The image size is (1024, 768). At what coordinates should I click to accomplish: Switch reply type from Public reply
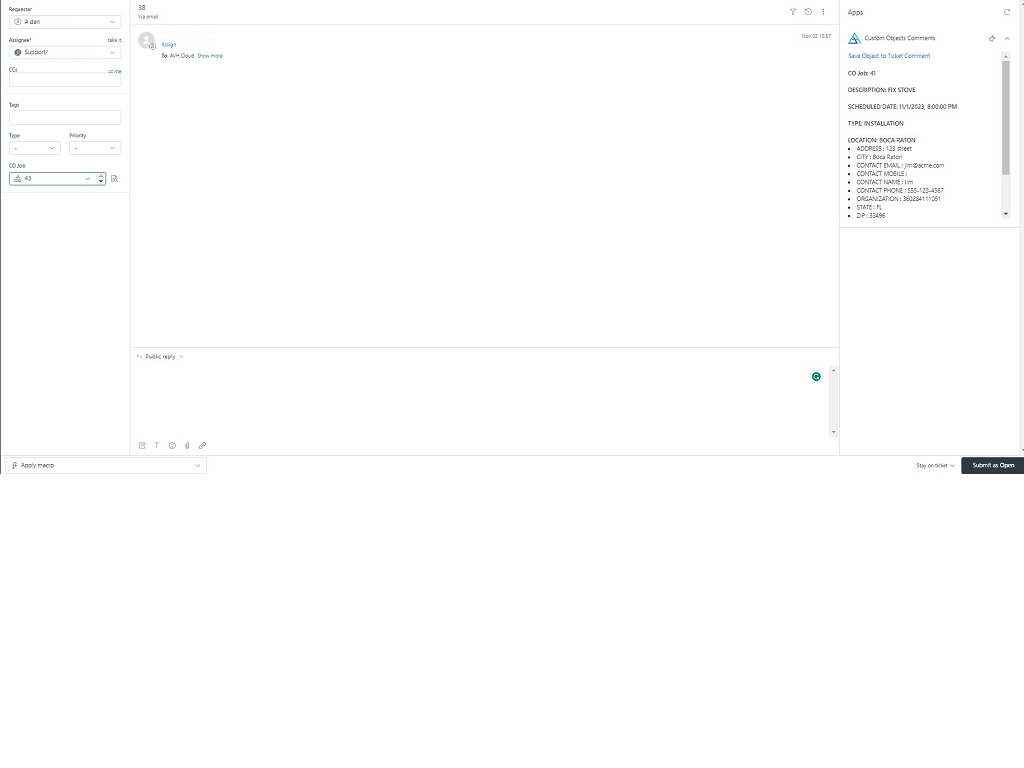[x=164, y=357]
